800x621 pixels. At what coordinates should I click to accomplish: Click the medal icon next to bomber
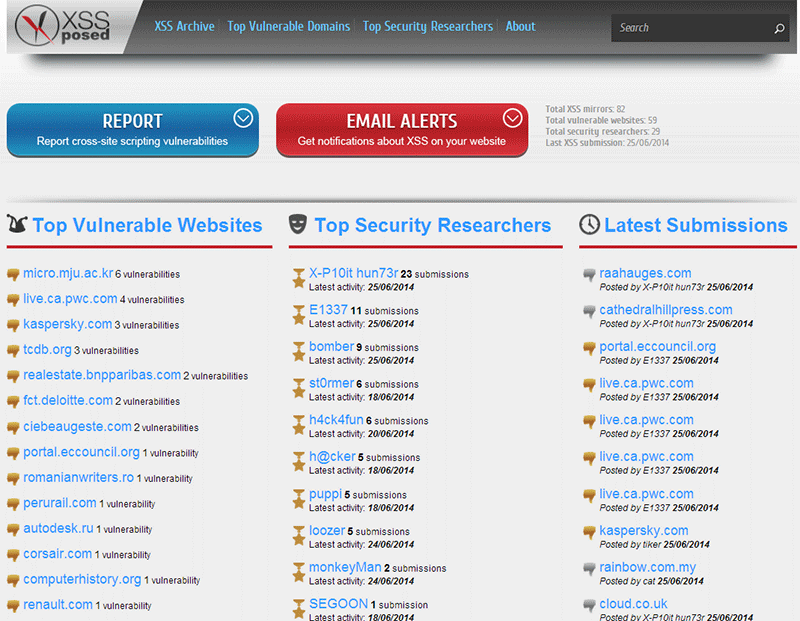[298, 352]
